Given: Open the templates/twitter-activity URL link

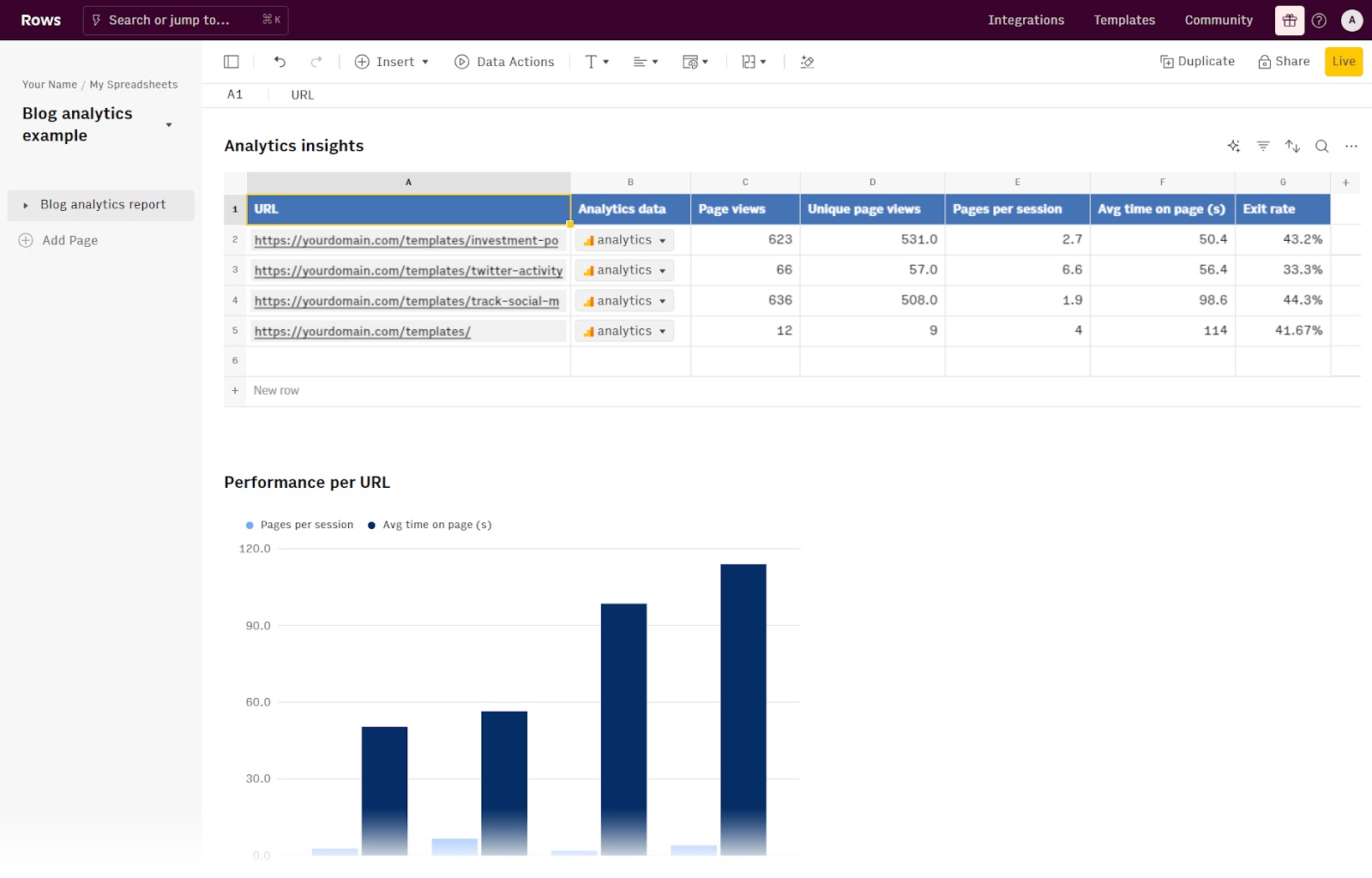Looking at the screenshot, I should coord(407,270).
